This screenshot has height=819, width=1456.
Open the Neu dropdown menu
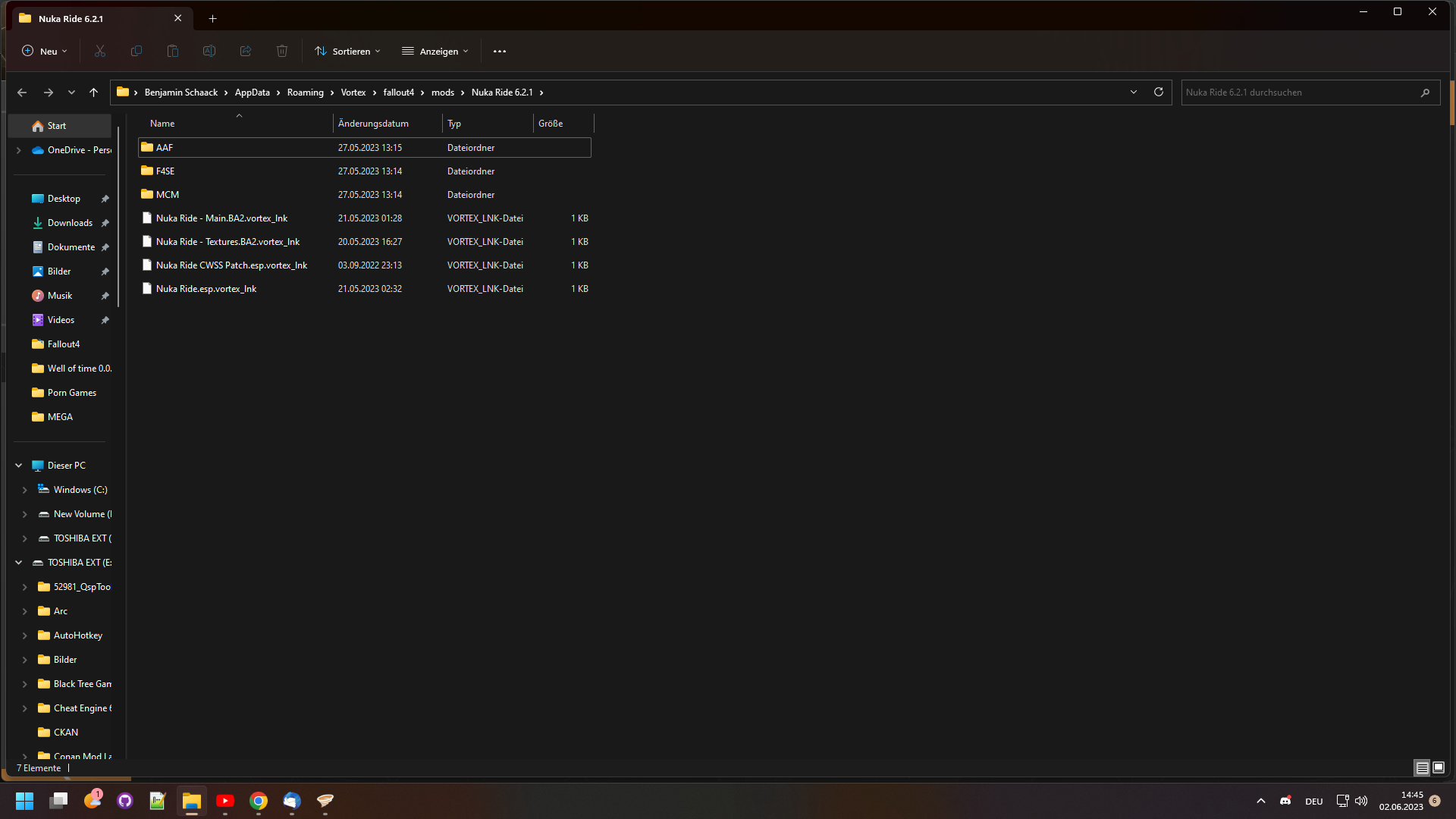click(45, 51)
